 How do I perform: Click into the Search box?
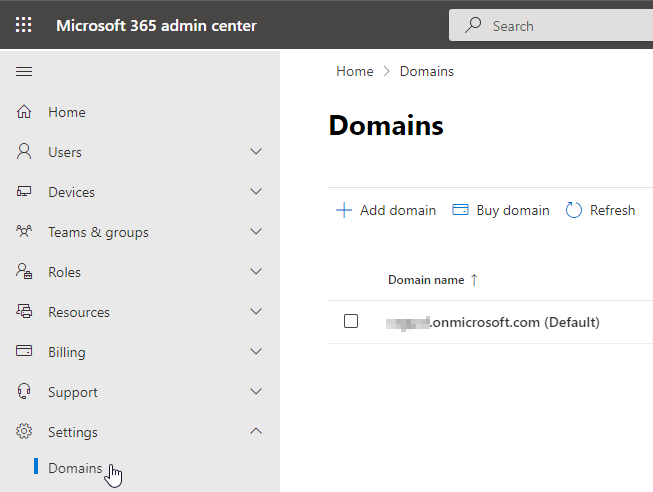551,25
